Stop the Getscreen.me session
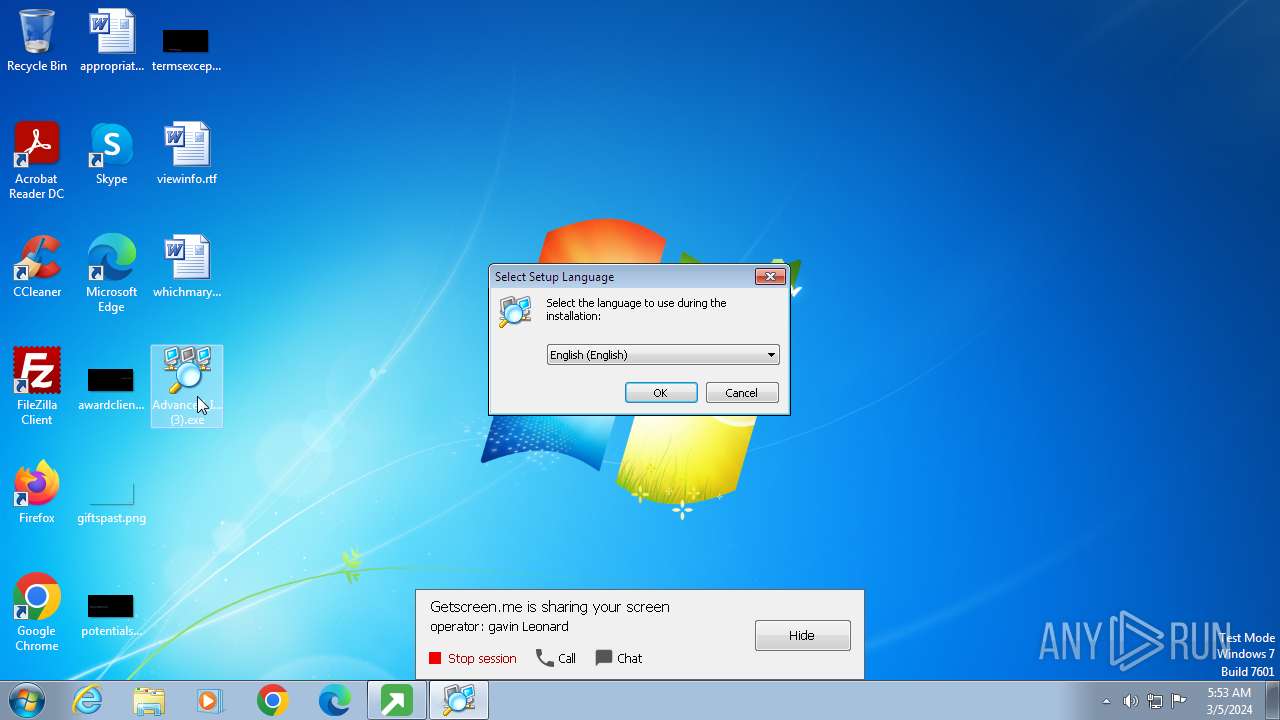1280x720 pixels. (473, 658)
